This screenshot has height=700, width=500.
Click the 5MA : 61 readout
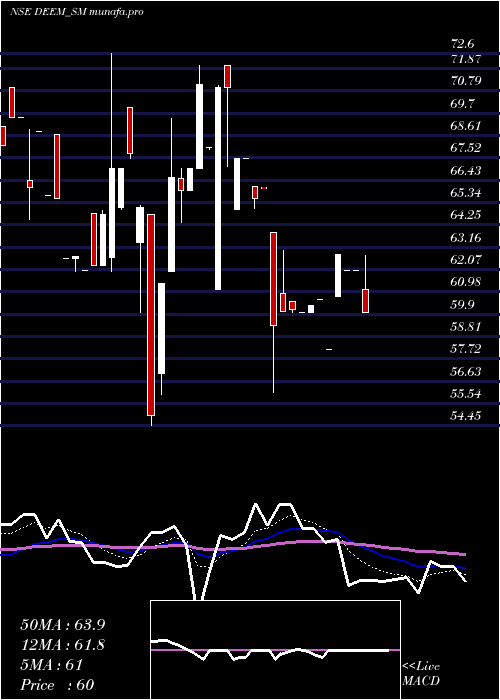(52, 665)
